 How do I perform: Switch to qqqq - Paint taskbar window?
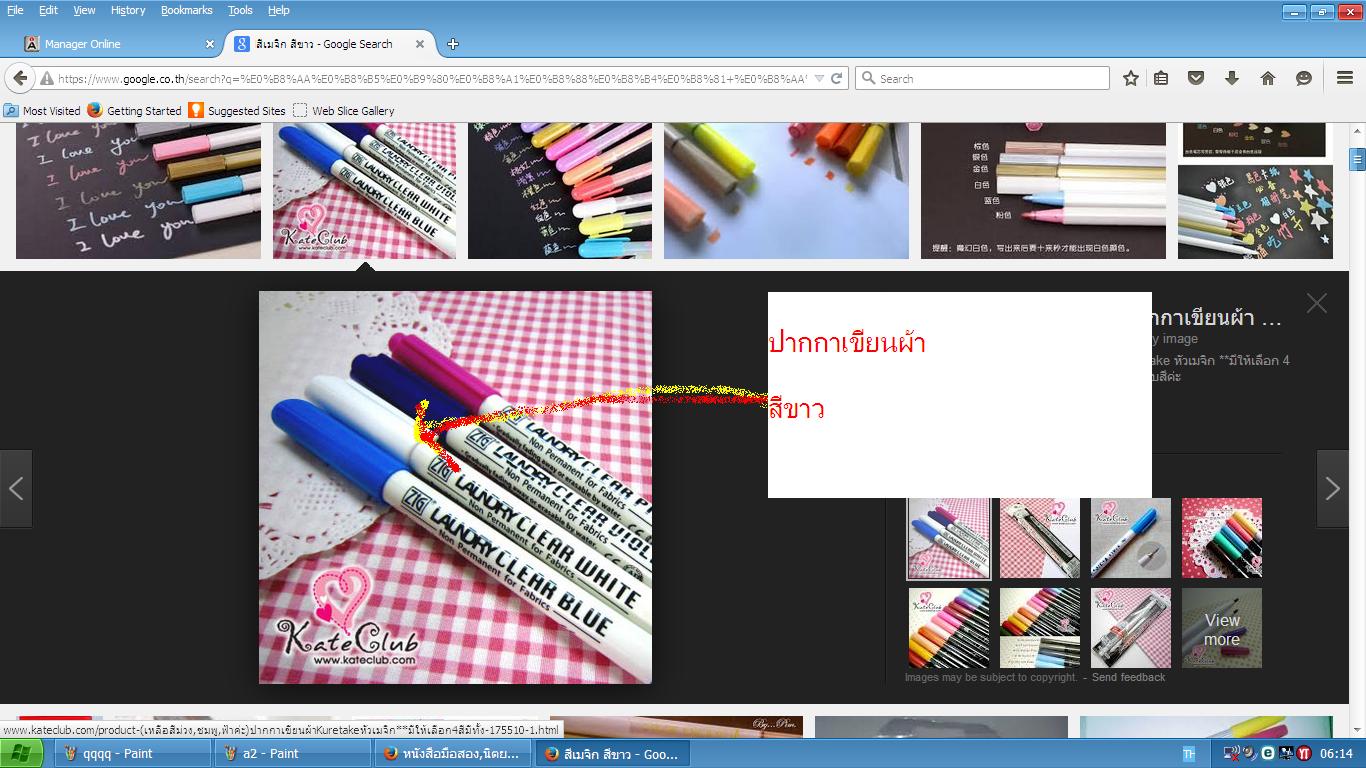point(132,754)
